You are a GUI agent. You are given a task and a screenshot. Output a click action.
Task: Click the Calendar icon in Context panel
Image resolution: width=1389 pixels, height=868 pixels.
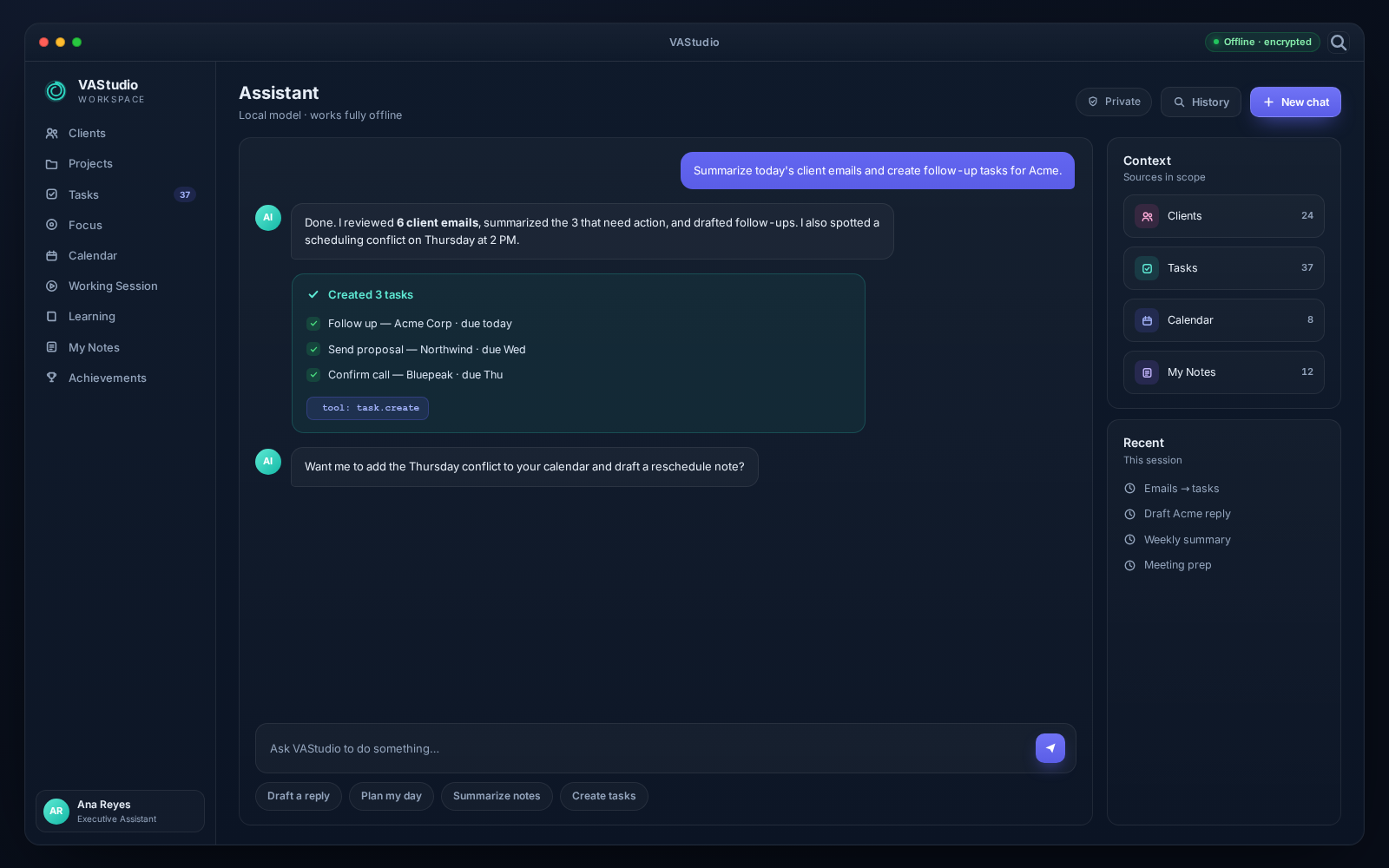pyautogui.click(x=1147, y=320)
